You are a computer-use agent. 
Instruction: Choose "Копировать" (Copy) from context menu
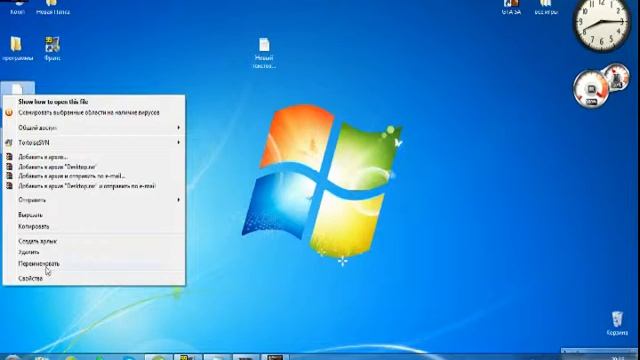coord(94,226)
